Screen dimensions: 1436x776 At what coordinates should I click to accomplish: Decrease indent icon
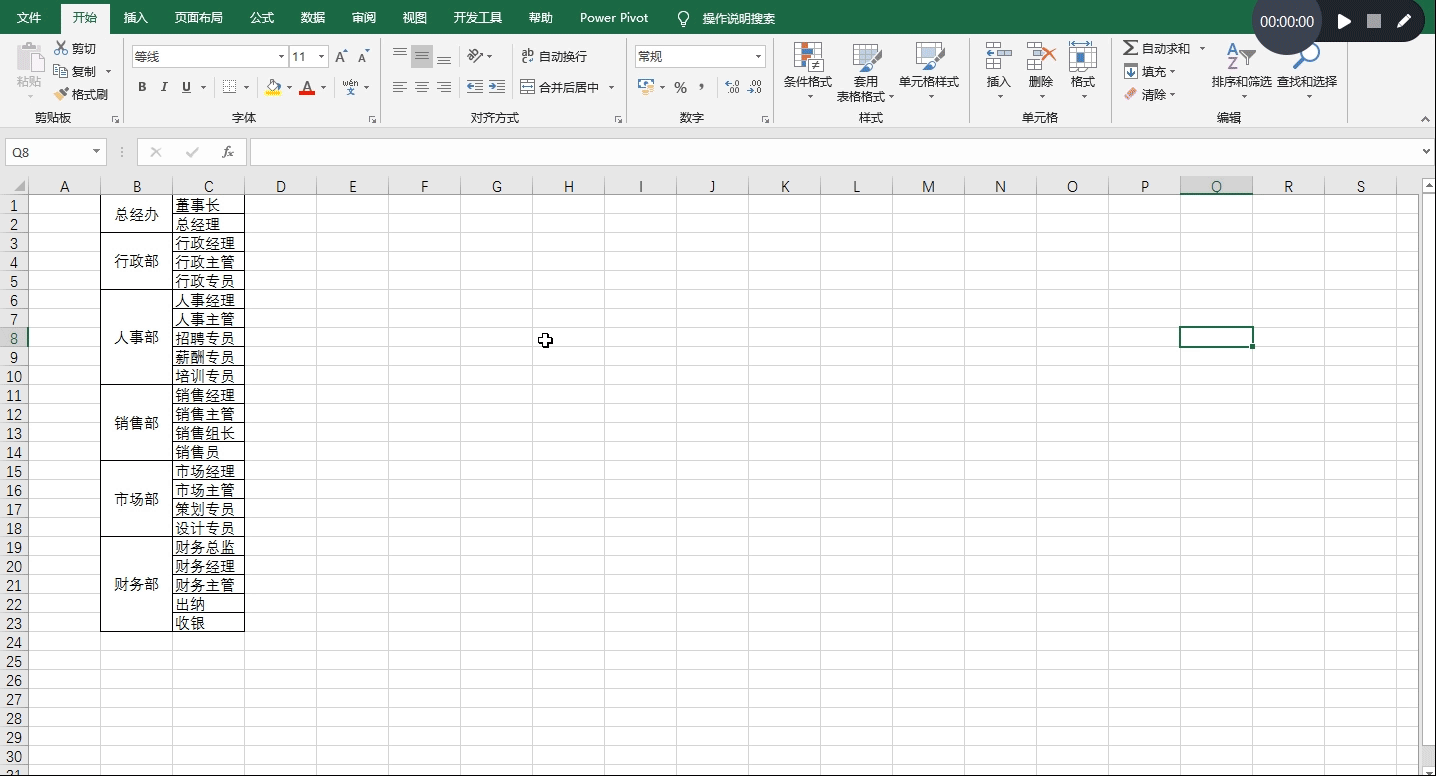[x=475, y=87]
